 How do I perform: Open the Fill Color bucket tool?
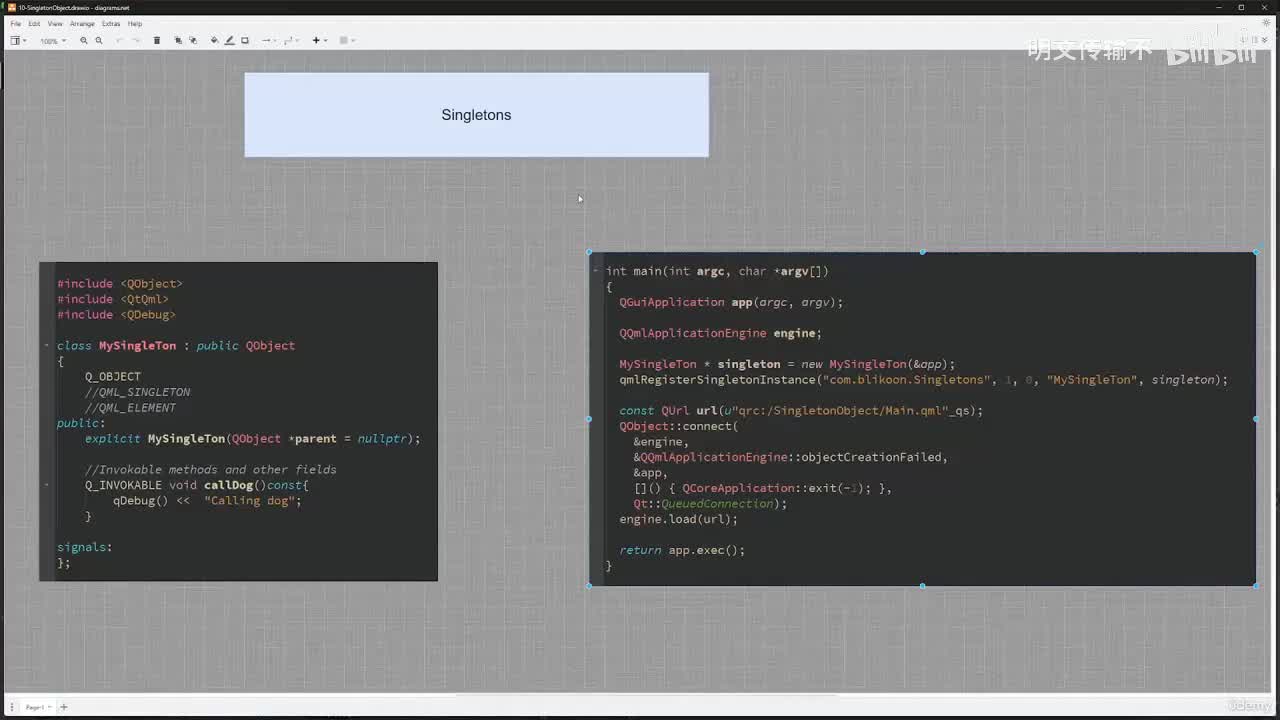click(x=214, y=41)
